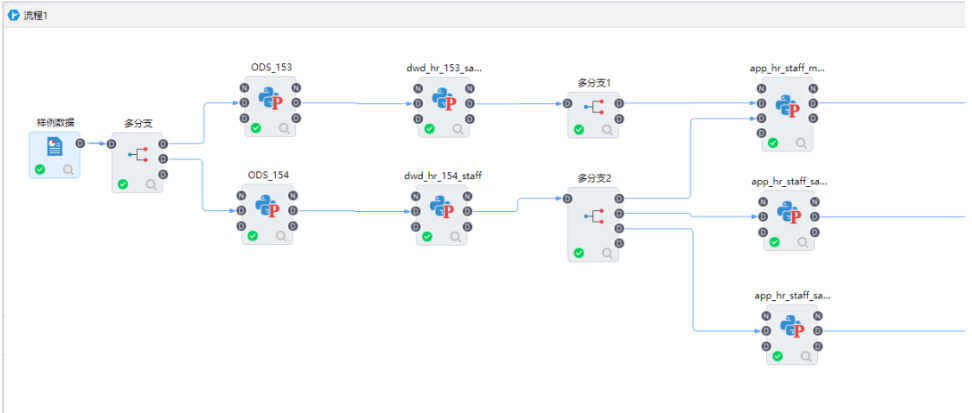The width and height of the screenshot is (972, 413).
Task: Click green status check on ODS_154 node
Action: [x=254, y=236]
